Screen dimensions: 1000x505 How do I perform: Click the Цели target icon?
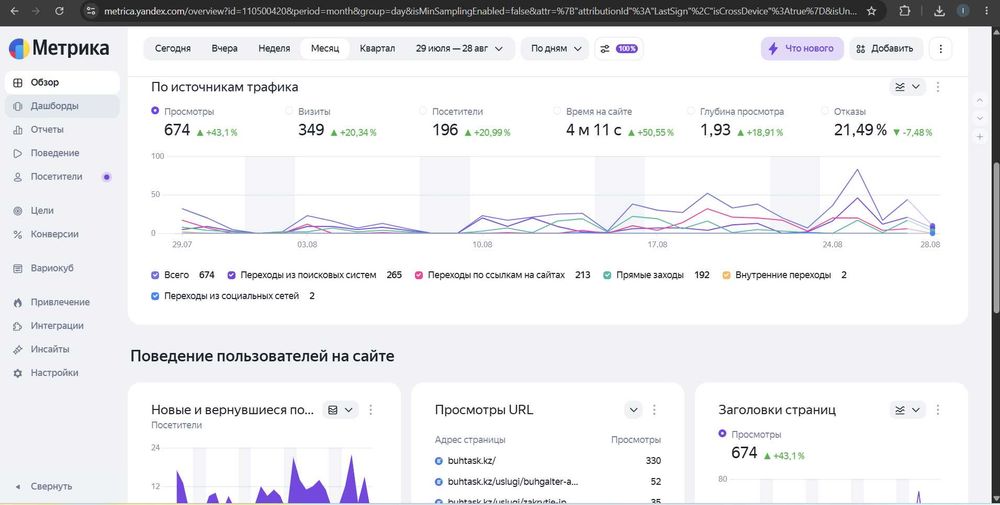point(18,210)
